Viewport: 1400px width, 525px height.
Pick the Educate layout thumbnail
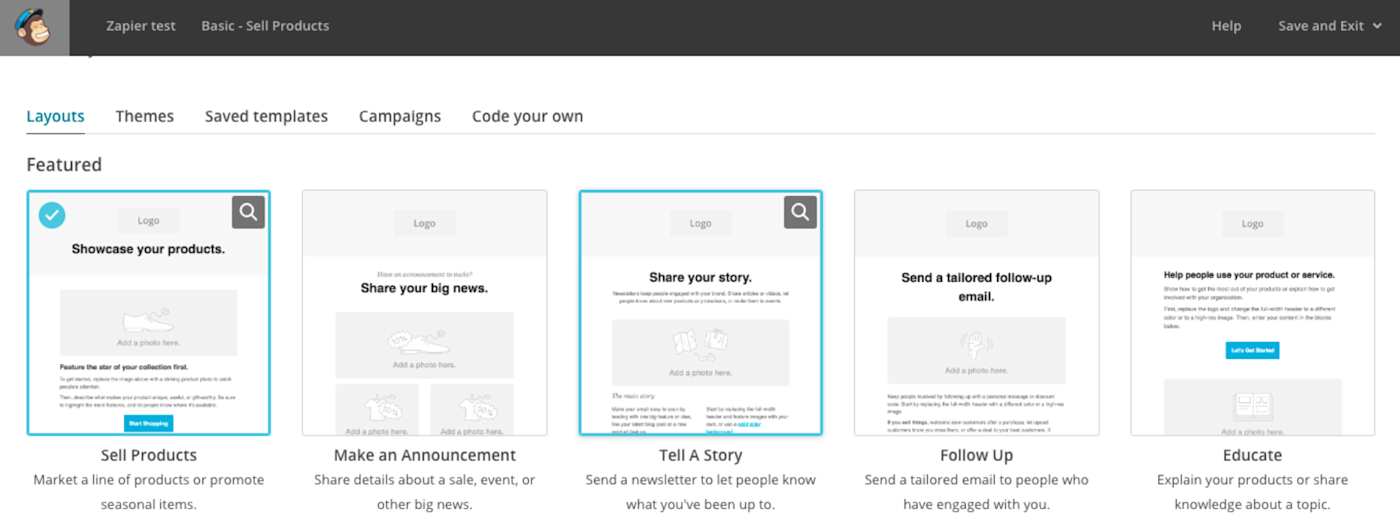[1252, 313]
